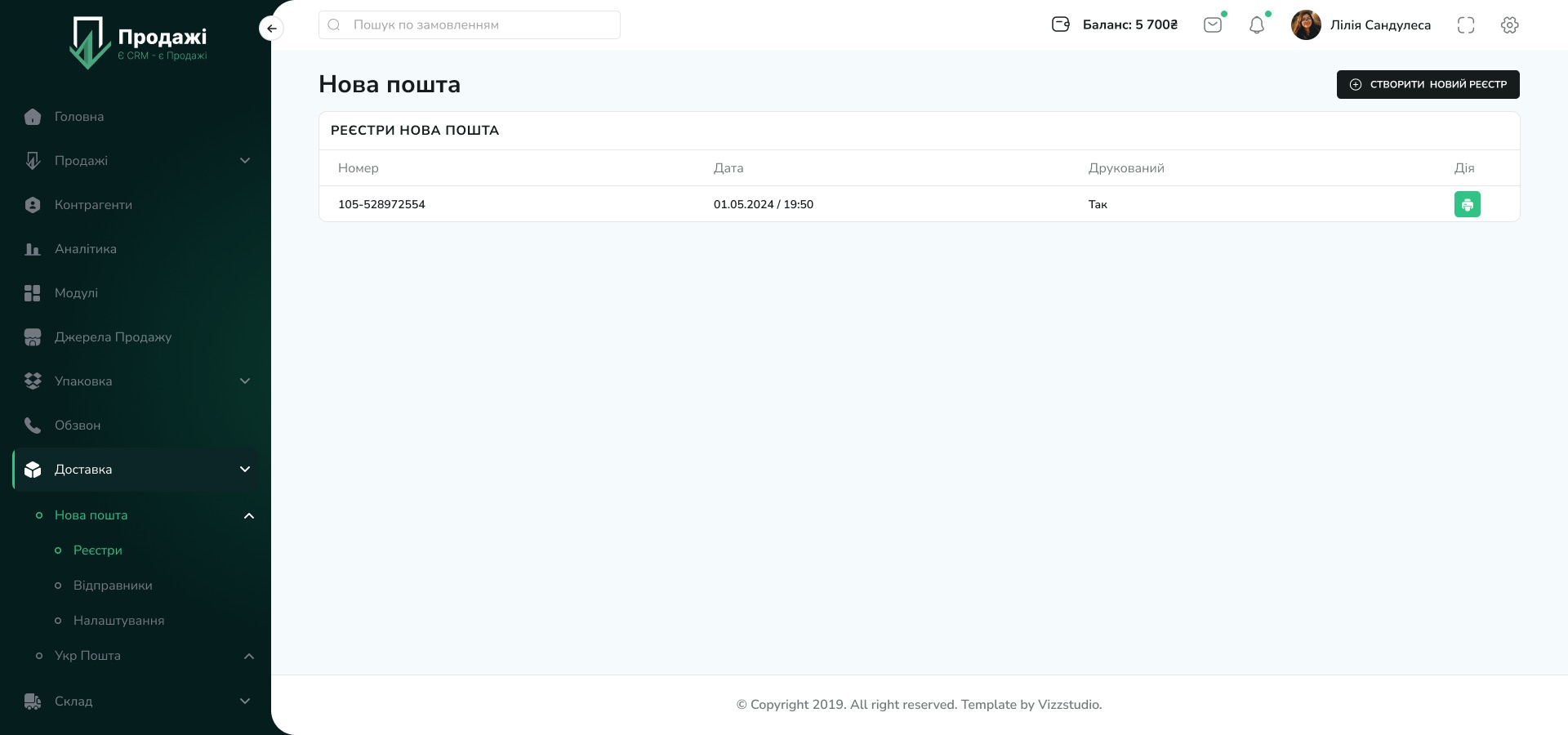The image size is (1568, 735).
Task: Click the search magnifier icon
Action: (334, 24)
